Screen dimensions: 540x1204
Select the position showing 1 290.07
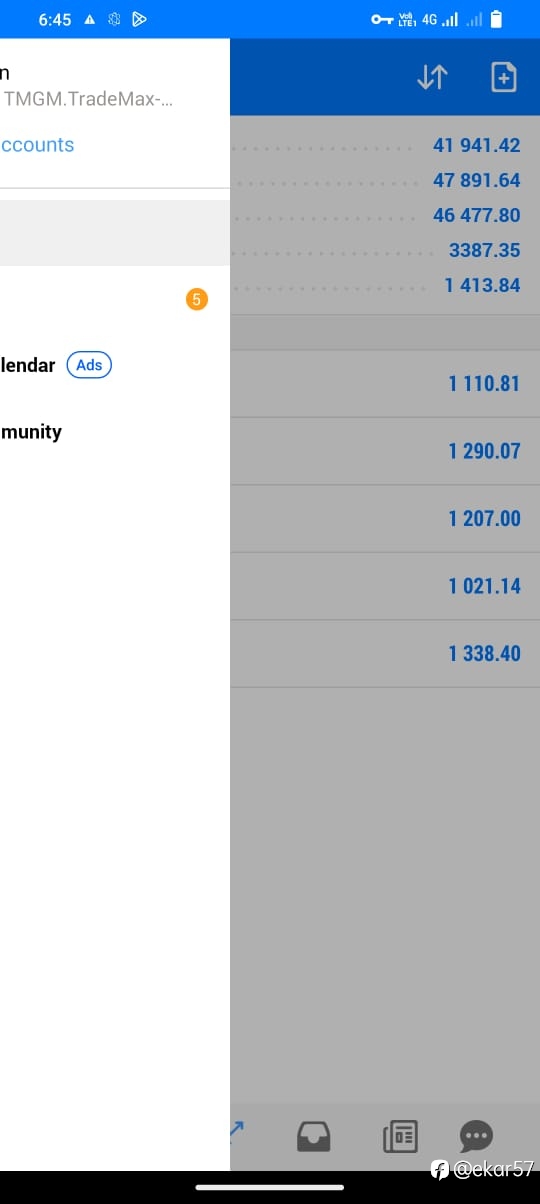coord(385,451)
